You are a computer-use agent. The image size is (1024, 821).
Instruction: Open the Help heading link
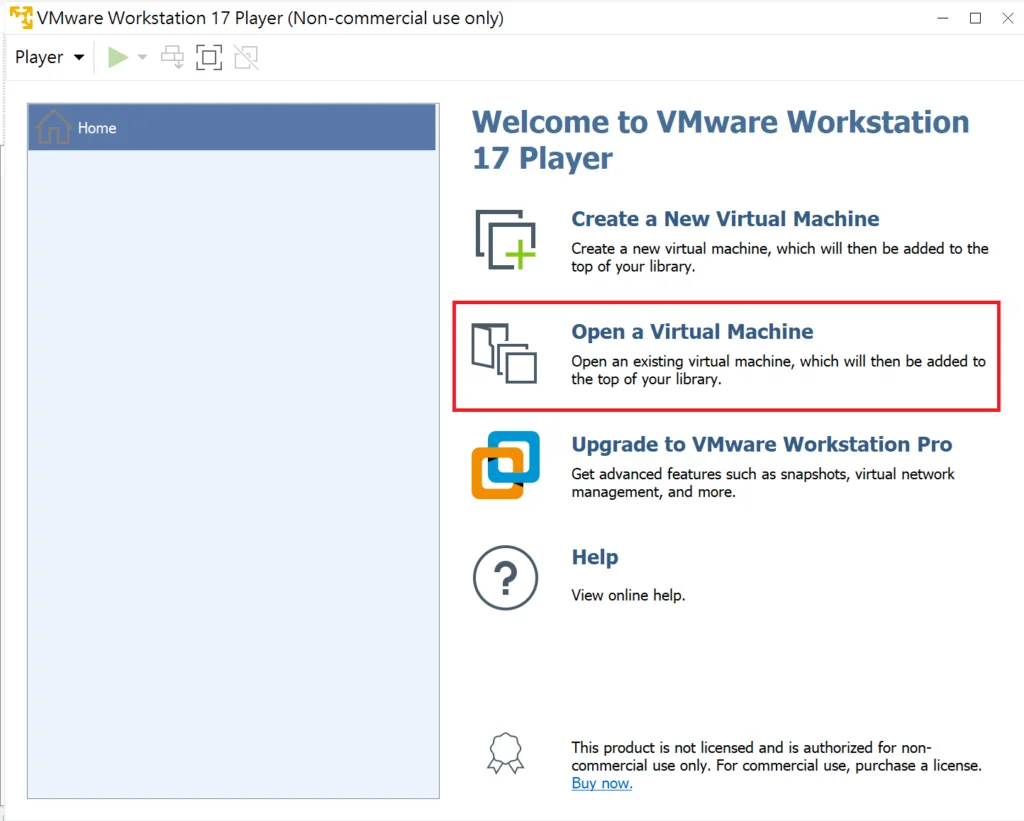tap(595, 557)
